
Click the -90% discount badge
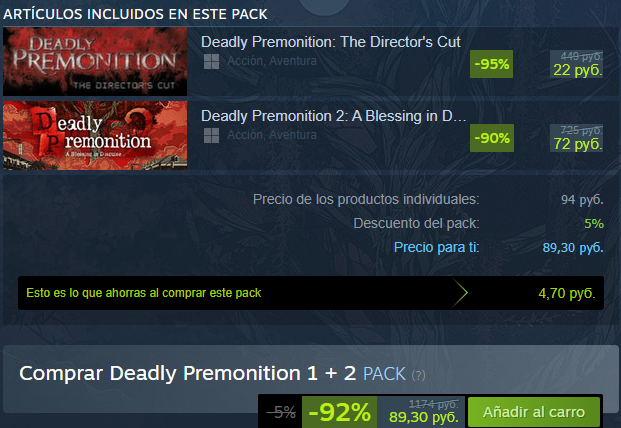[x=492, y=138]
